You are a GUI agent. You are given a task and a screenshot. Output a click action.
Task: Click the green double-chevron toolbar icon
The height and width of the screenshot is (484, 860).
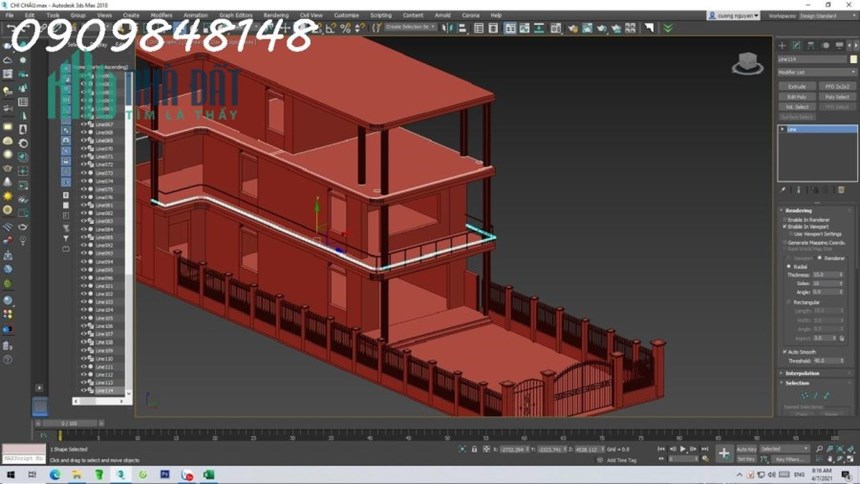tap(667, 28)
